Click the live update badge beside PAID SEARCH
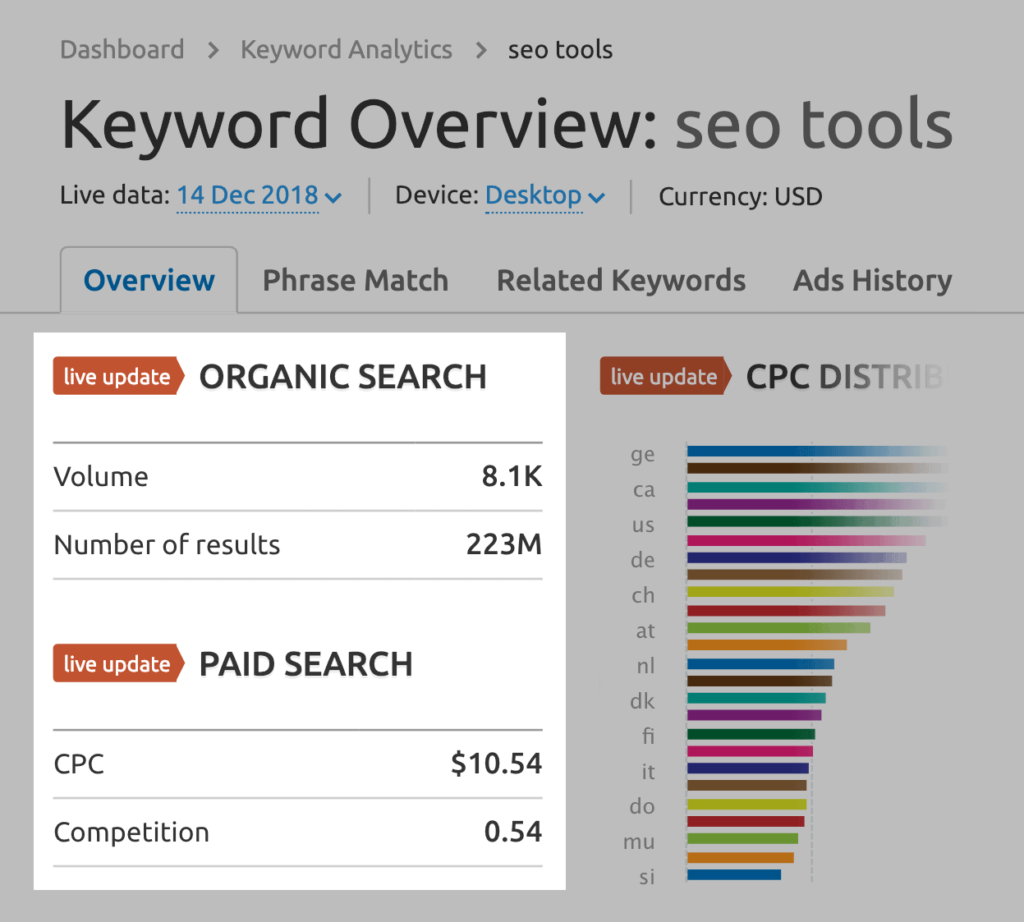This screenshot has width=1024, height=922. coord(117,663)
